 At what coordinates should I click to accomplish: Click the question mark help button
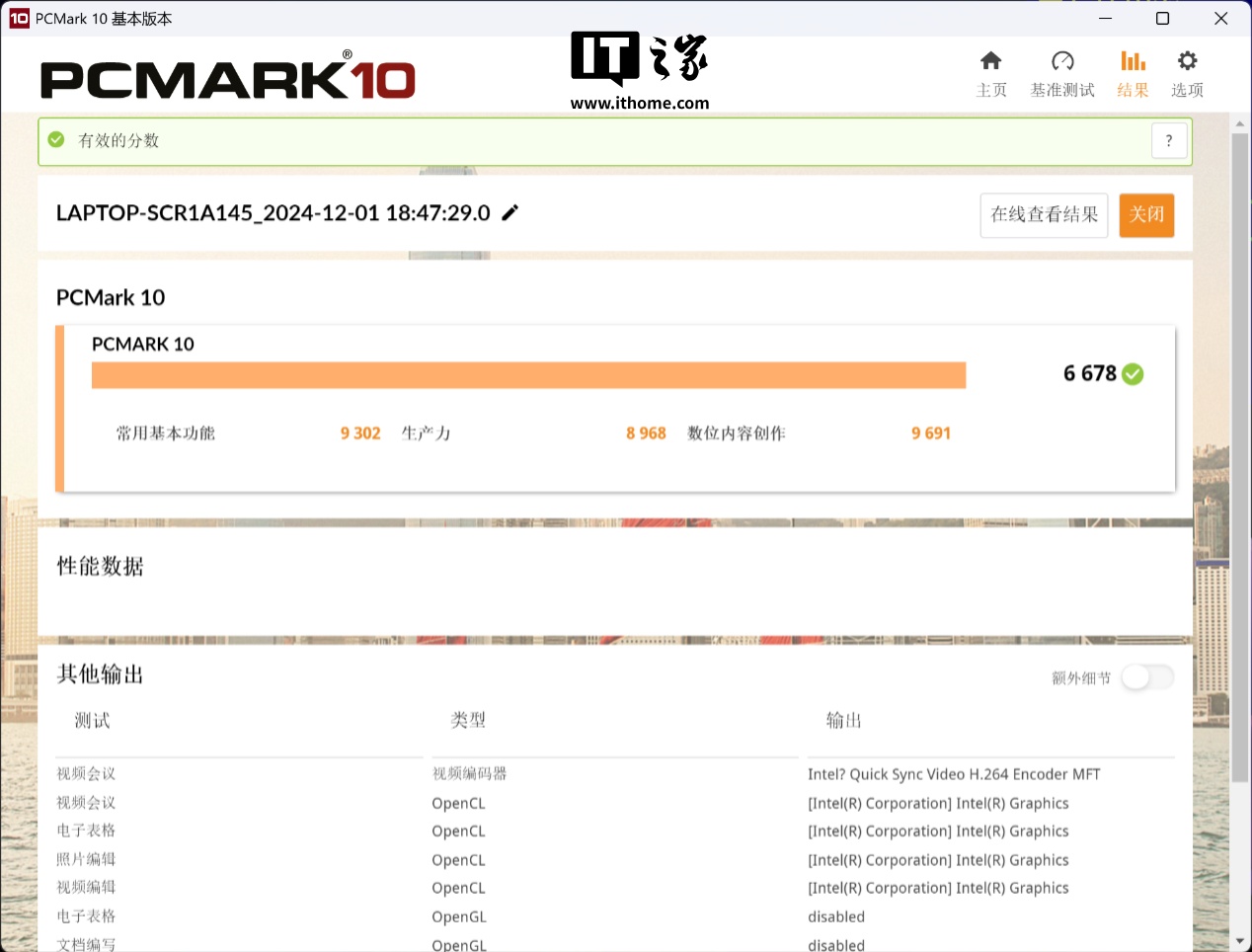[x=1169, y=140]
